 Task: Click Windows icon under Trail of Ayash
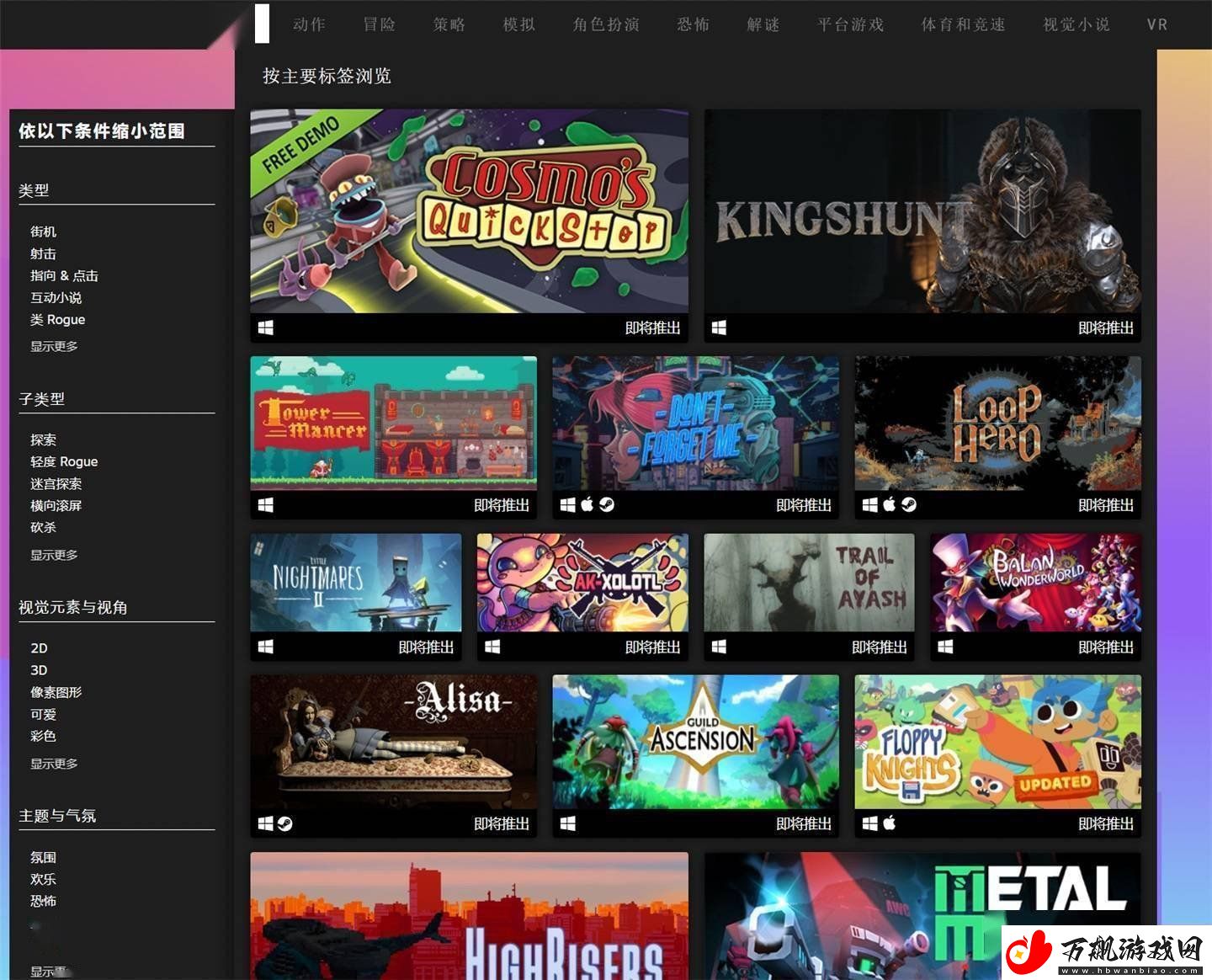click(719, 647)
